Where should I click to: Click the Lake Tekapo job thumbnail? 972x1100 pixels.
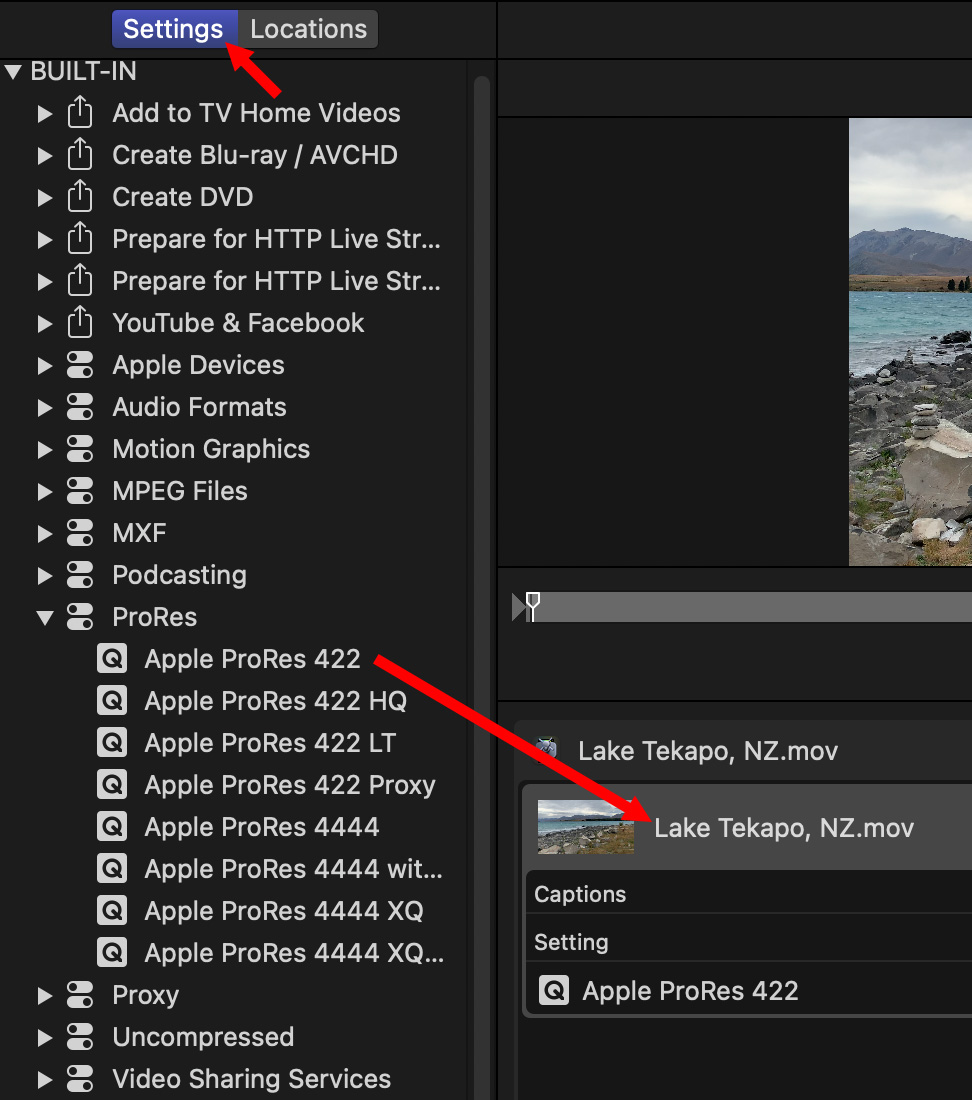click(585, 827)
